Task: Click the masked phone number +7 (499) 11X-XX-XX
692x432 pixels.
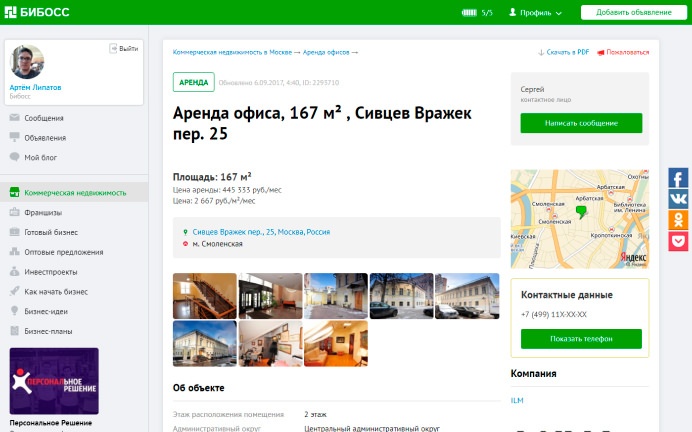Action: tap(554, 314)
